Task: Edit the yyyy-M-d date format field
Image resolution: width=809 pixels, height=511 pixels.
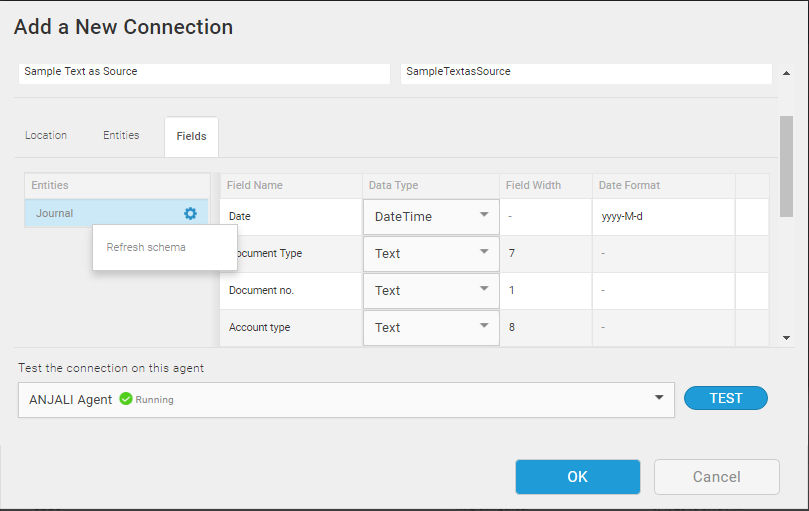Action: tap(664, 216)
